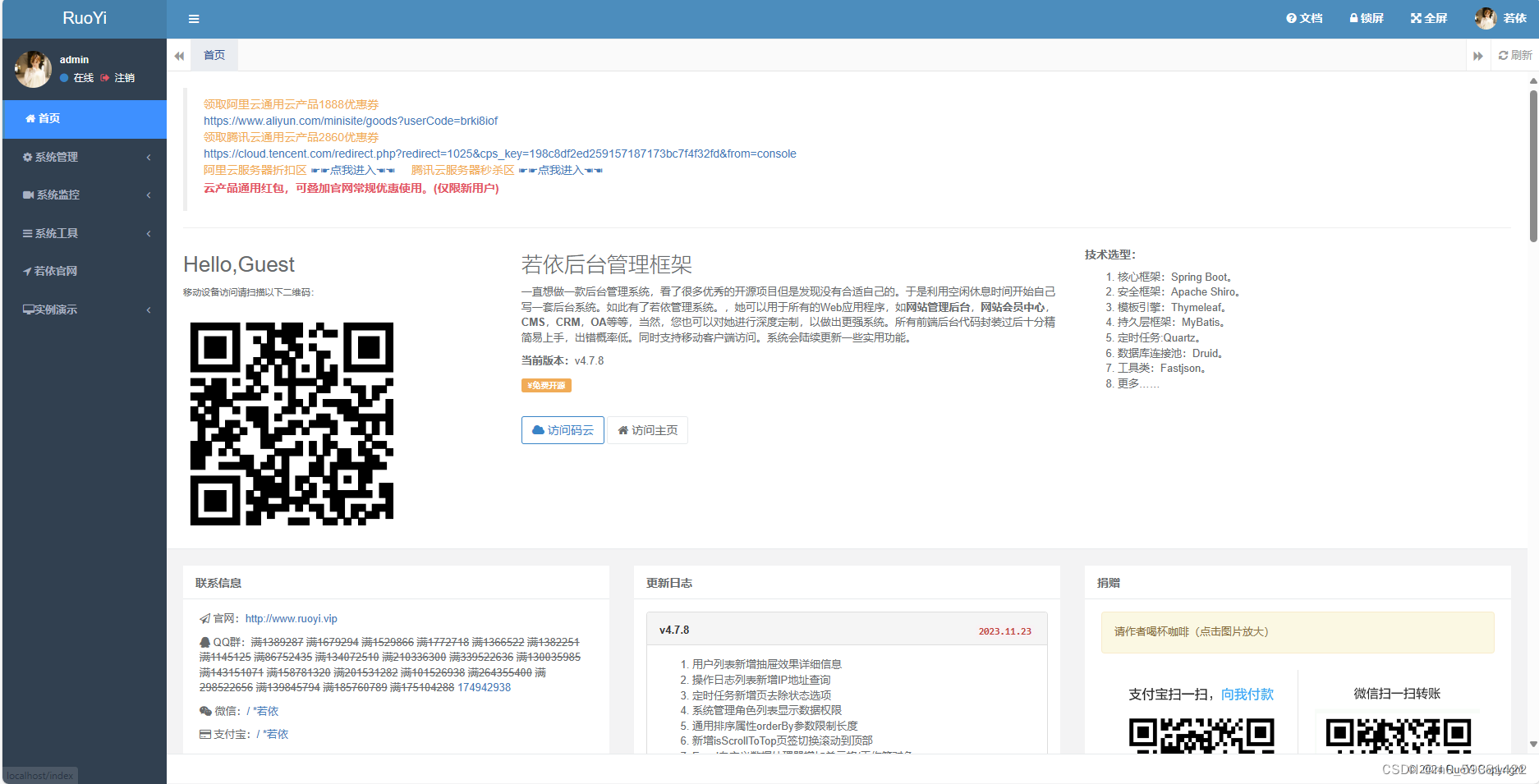Select the 若依官网 sidebar item
Image resolution: width=1539 pixels, height=784 pixels.
(55, 271)
